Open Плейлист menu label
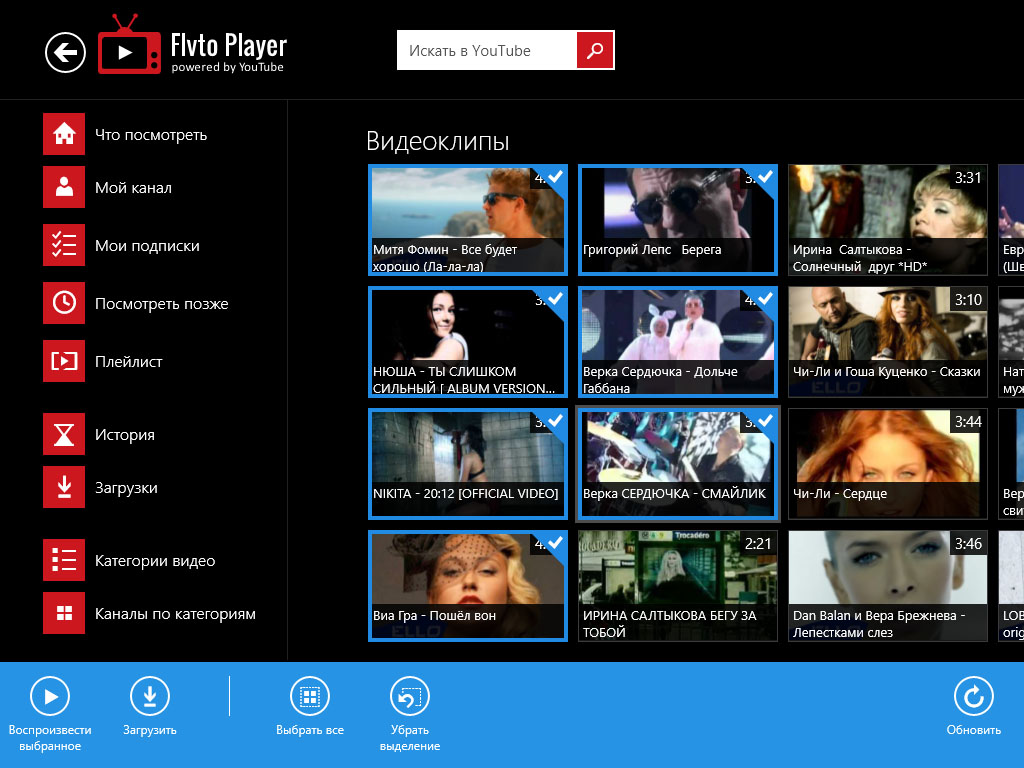1024x768 pixels. (129, 361)
